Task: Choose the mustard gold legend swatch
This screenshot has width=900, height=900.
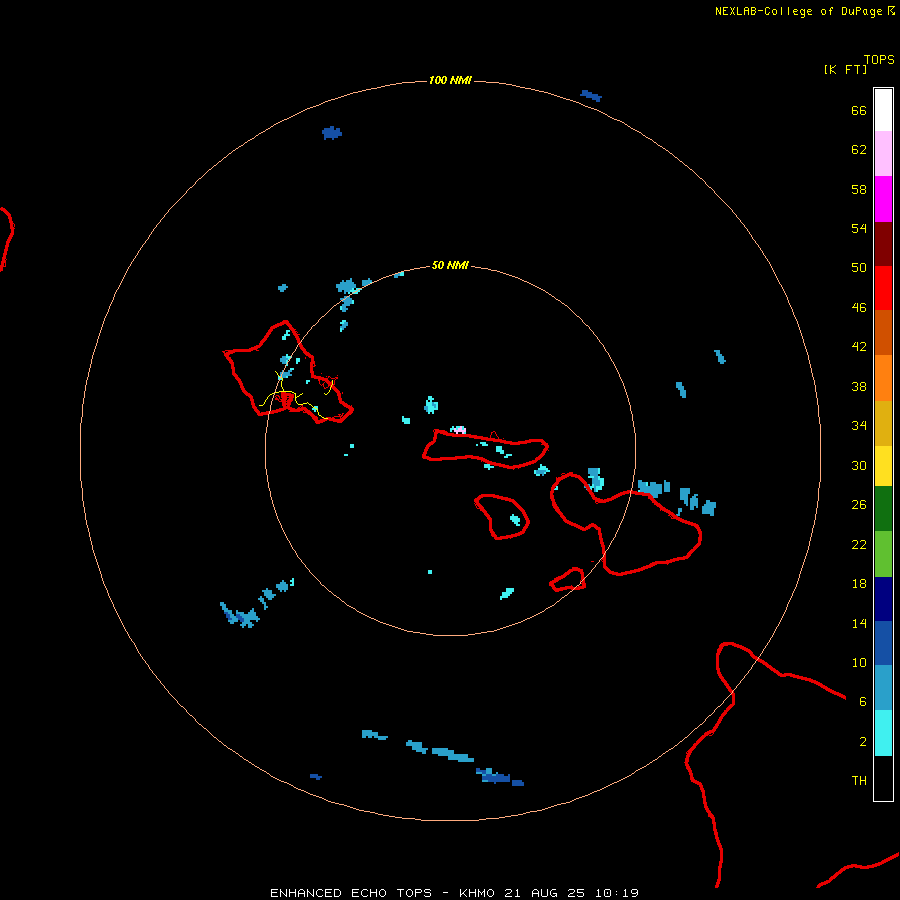Action: (x=883, y=424)
